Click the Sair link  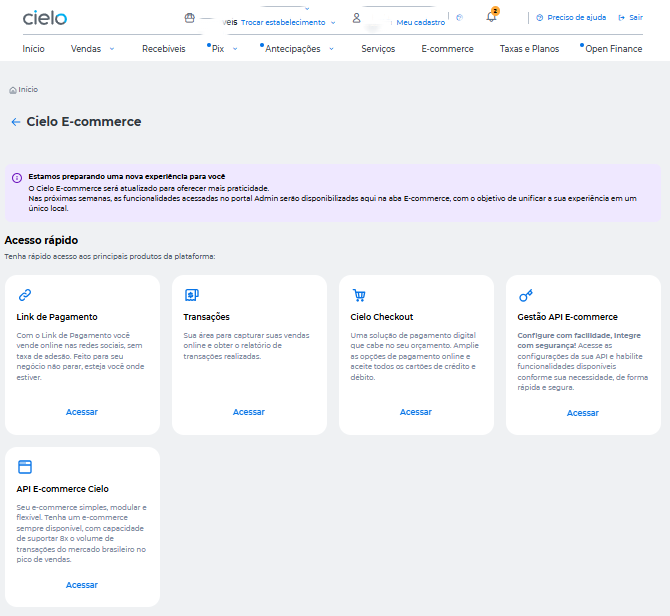point(636,18)
